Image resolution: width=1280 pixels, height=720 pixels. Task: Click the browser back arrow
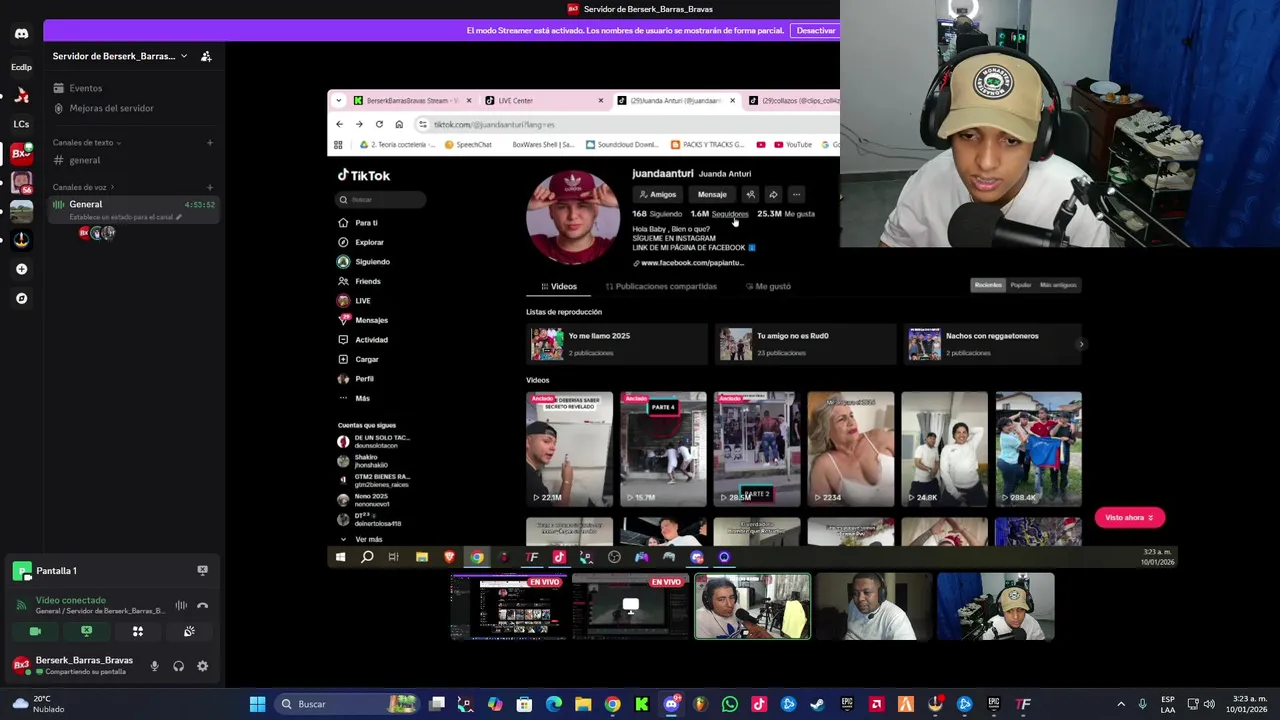339,124
